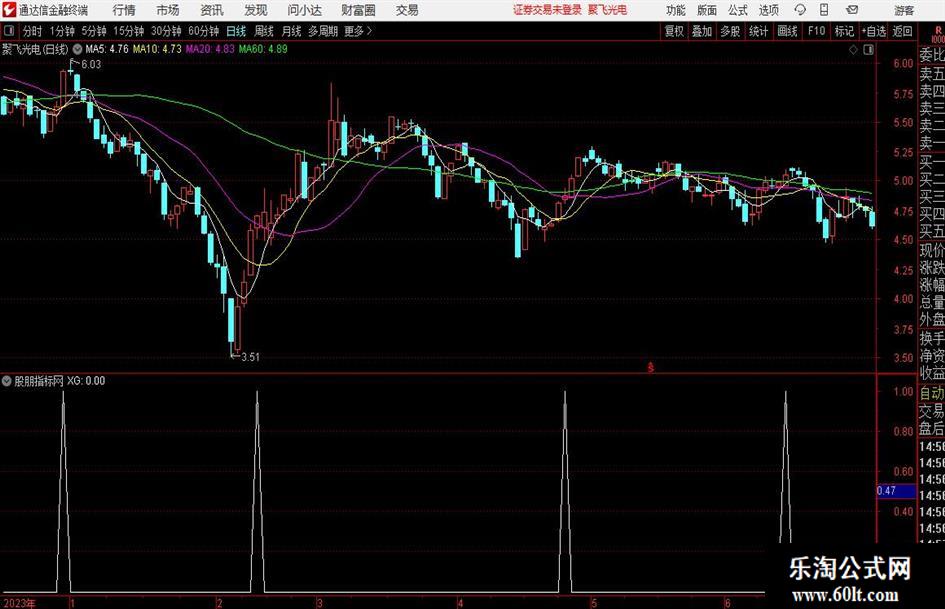Select the 日线 daily period tab
The width and height of the screenshot is (945, 609).
[236, 31]
